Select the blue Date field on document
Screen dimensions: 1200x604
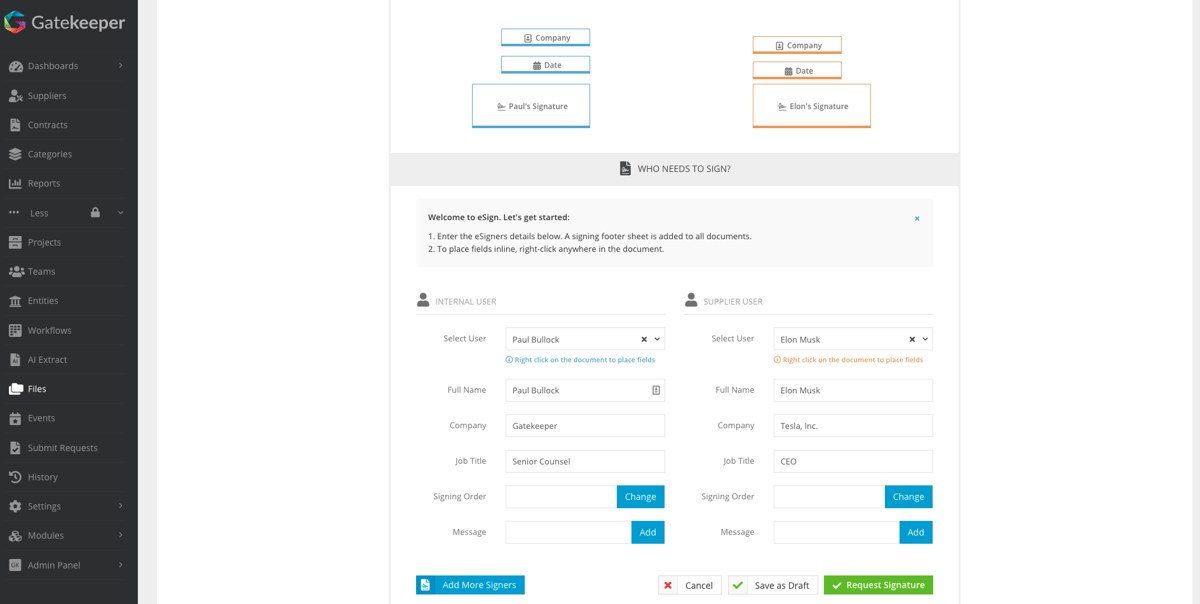tap(546, 65)
